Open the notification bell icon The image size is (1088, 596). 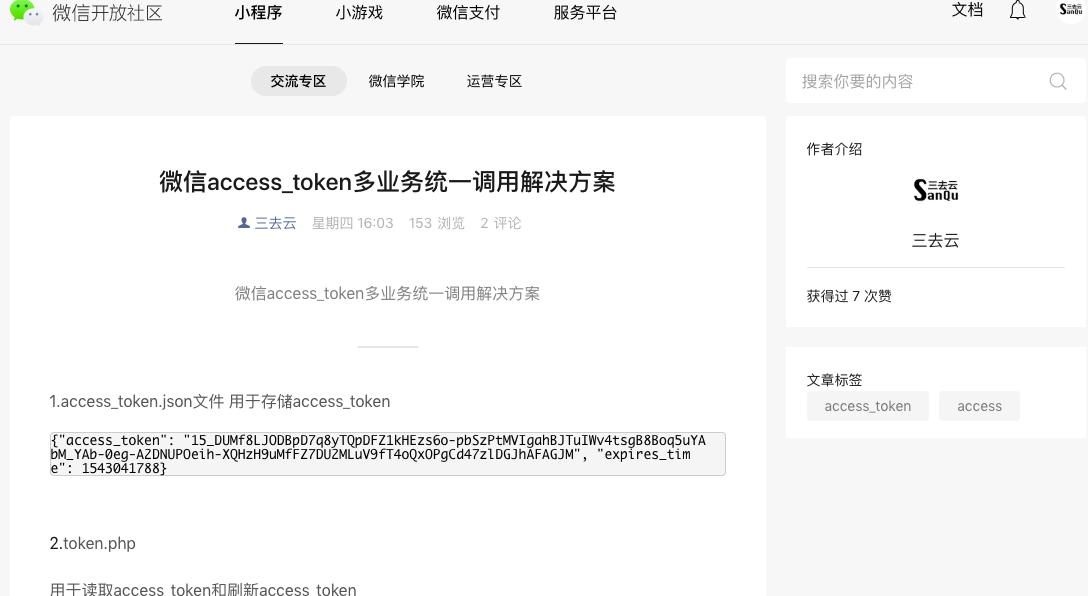pyautogui.click(x=1017, y=10)
